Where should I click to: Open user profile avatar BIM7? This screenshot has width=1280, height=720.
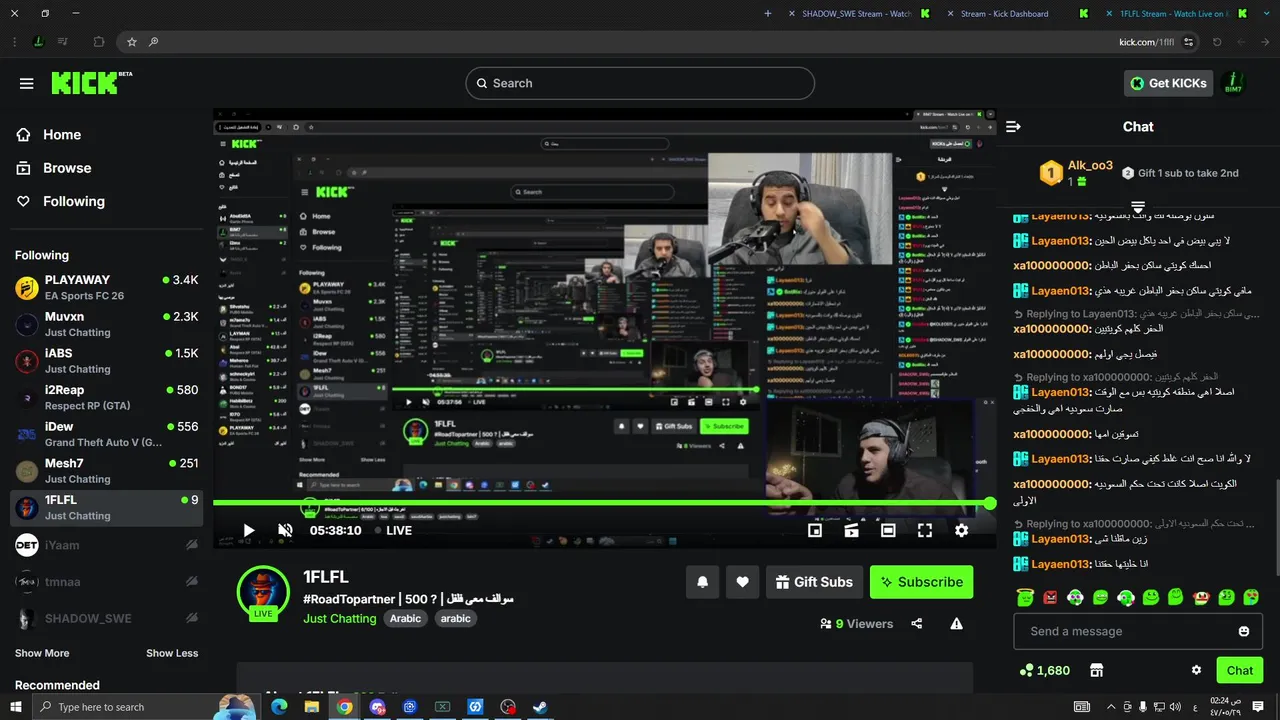pos(1233,83)
